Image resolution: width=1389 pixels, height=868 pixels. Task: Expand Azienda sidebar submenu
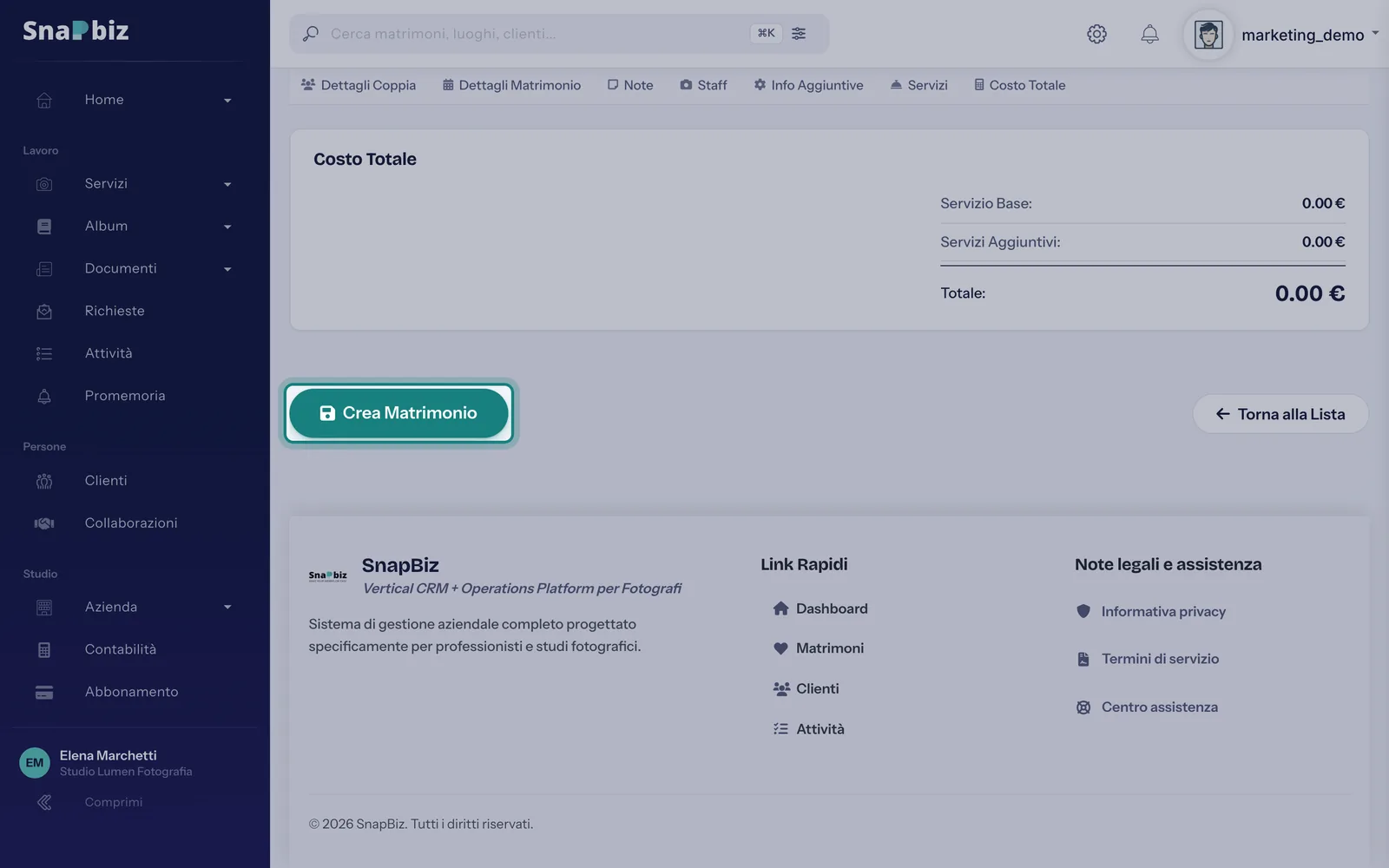click(227, 608)
